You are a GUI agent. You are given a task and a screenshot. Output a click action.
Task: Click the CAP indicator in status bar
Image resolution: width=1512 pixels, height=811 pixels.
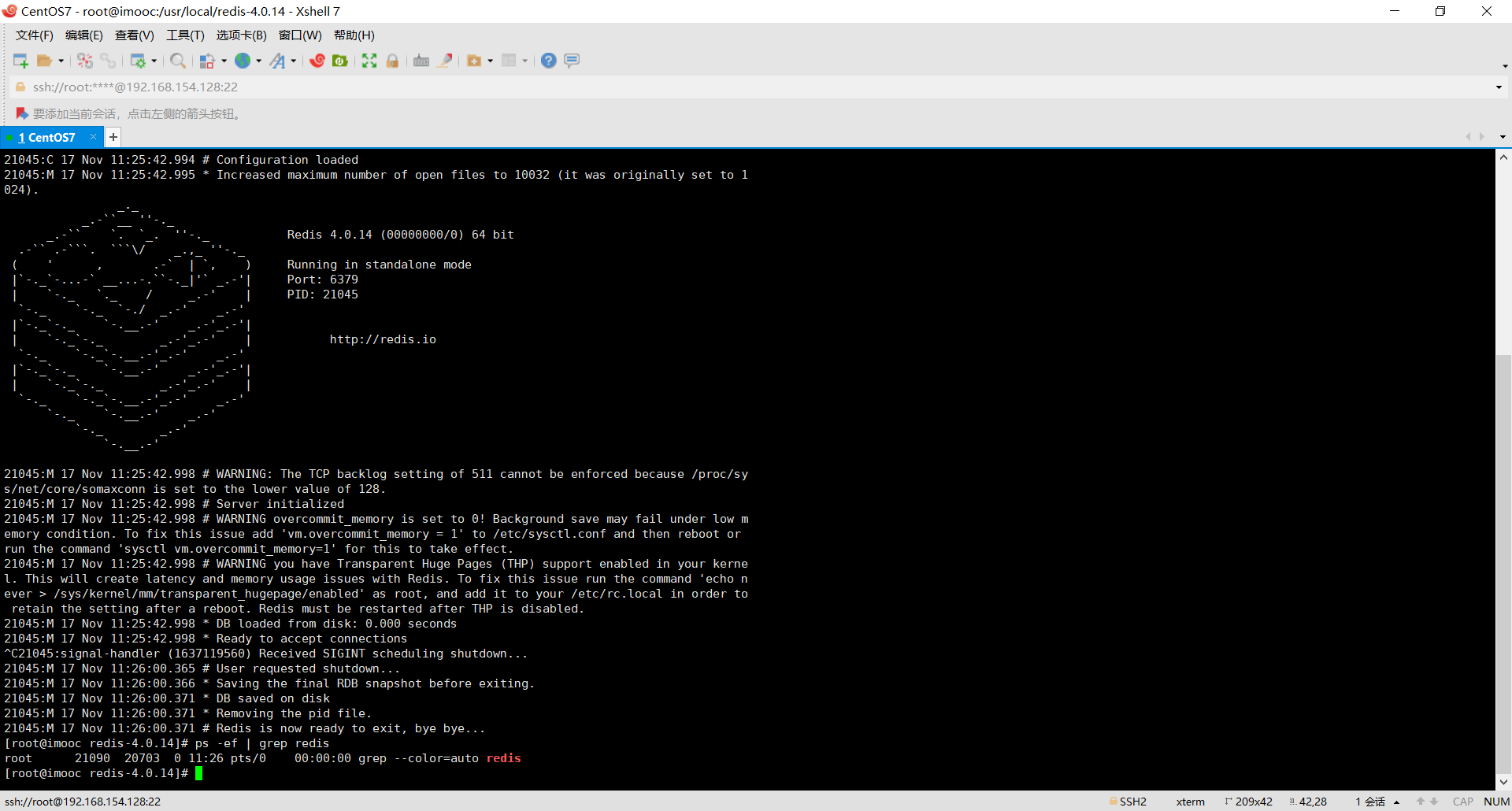coord(1463,802)
